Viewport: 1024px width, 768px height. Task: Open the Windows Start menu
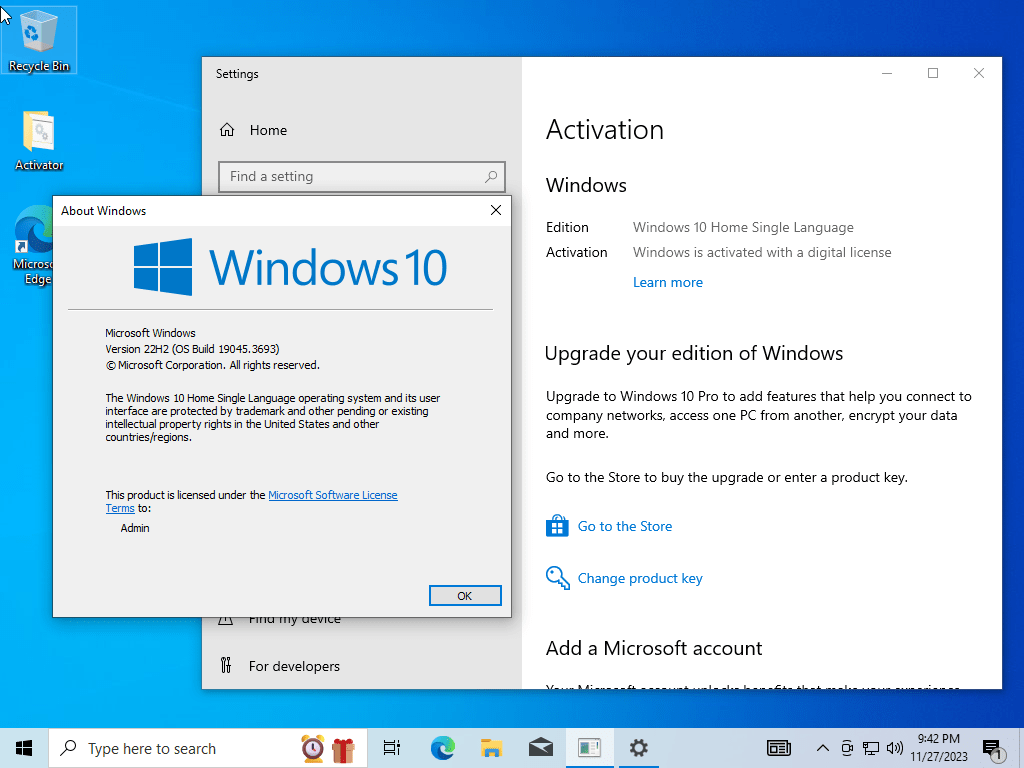click(24, 748)
